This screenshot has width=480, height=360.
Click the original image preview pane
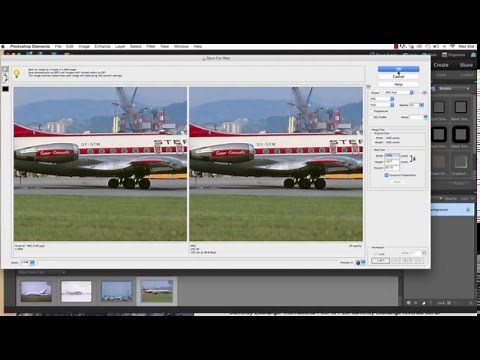(100, 164)
